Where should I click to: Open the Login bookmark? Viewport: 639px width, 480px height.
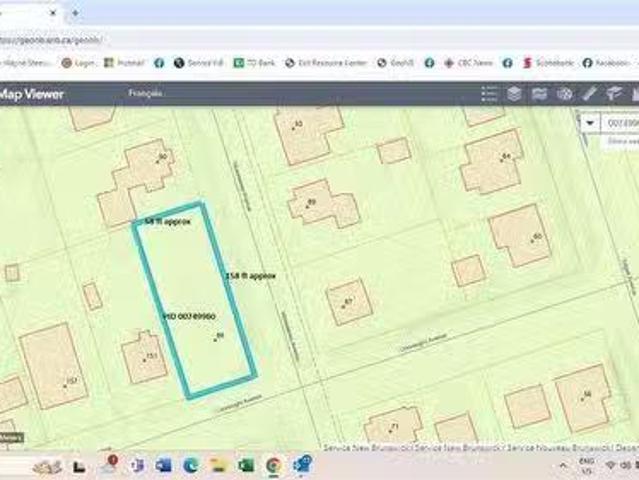[x=78, y=63]
